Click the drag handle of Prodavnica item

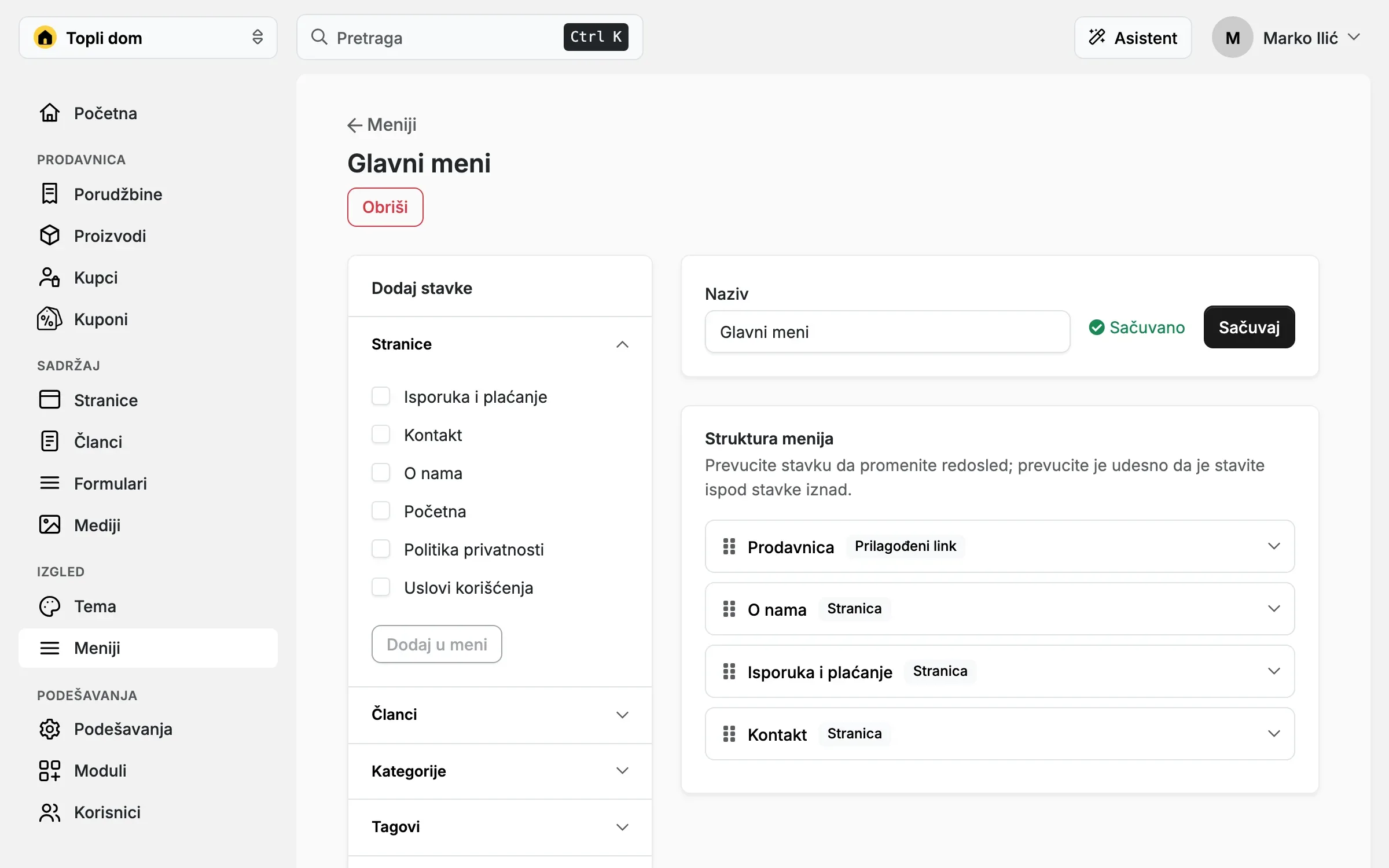point(729,546)
